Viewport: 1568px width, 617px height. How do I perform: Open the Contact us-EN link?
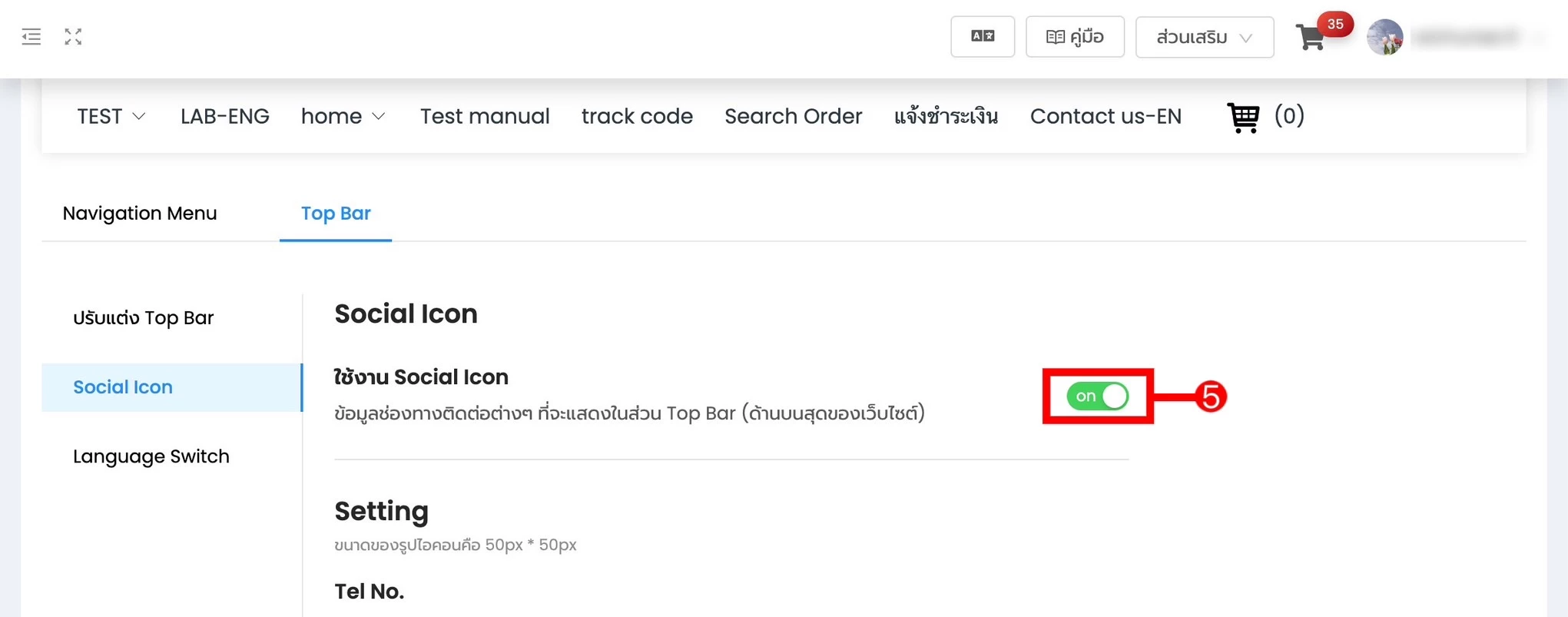tap(1106, 116)
